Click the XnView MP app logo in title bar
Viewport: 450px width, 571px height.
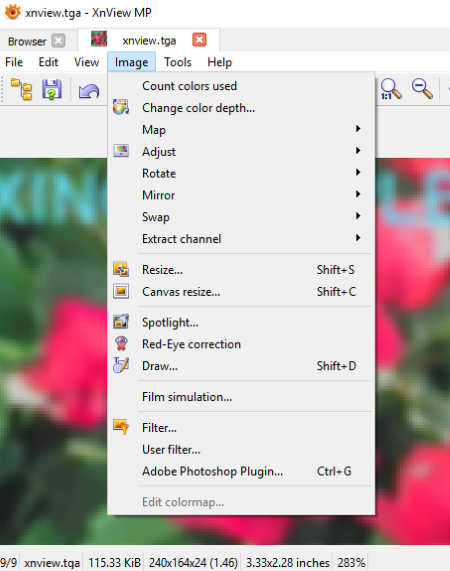(13, 12)
